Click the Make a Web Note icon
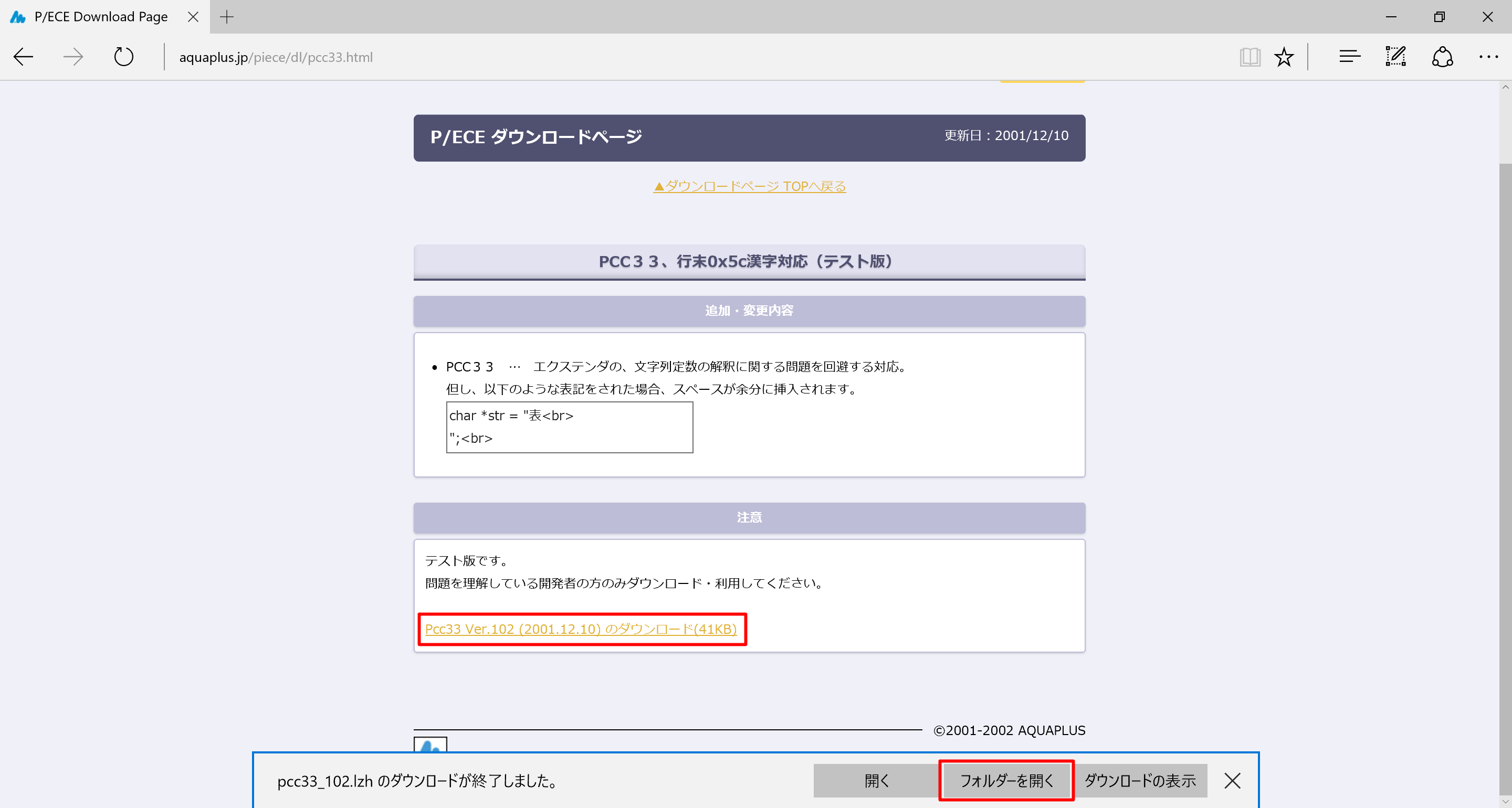 (1396, 56)
